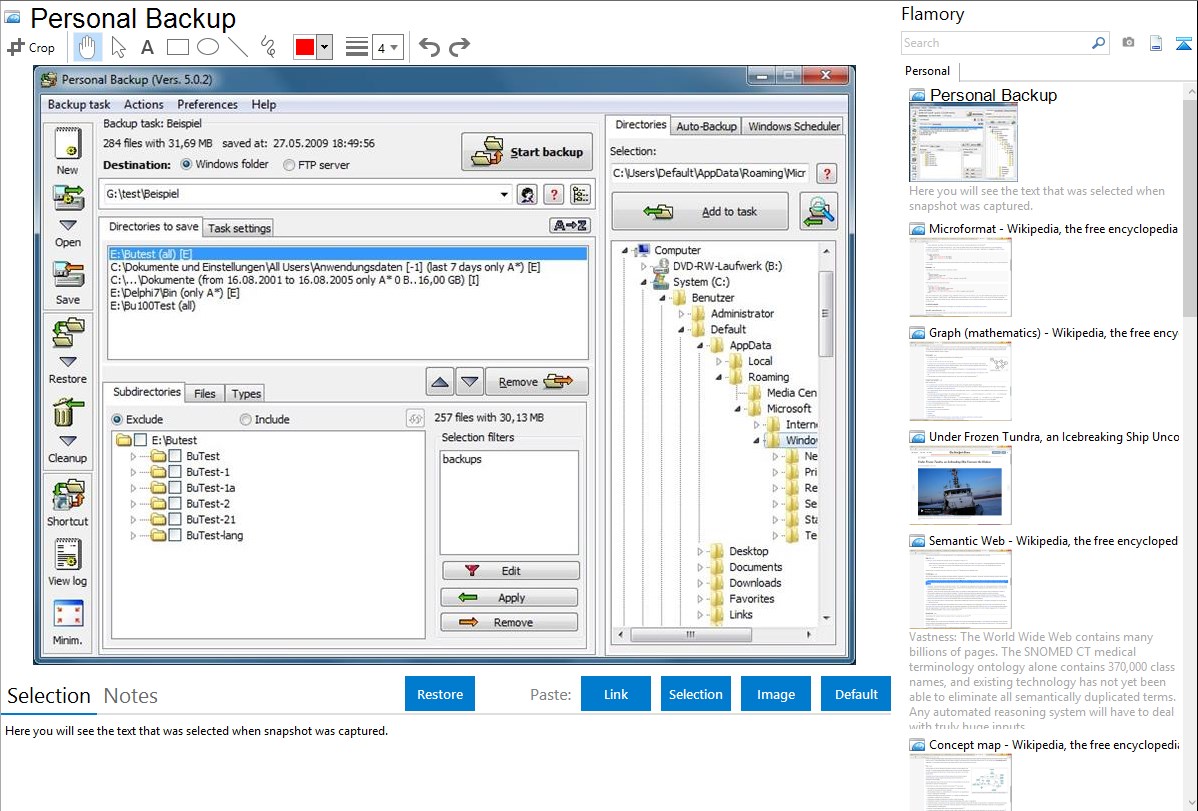
Task: Open the Under Frozen Tundra snapshot thumbnail
Action: tap(960, 486)
